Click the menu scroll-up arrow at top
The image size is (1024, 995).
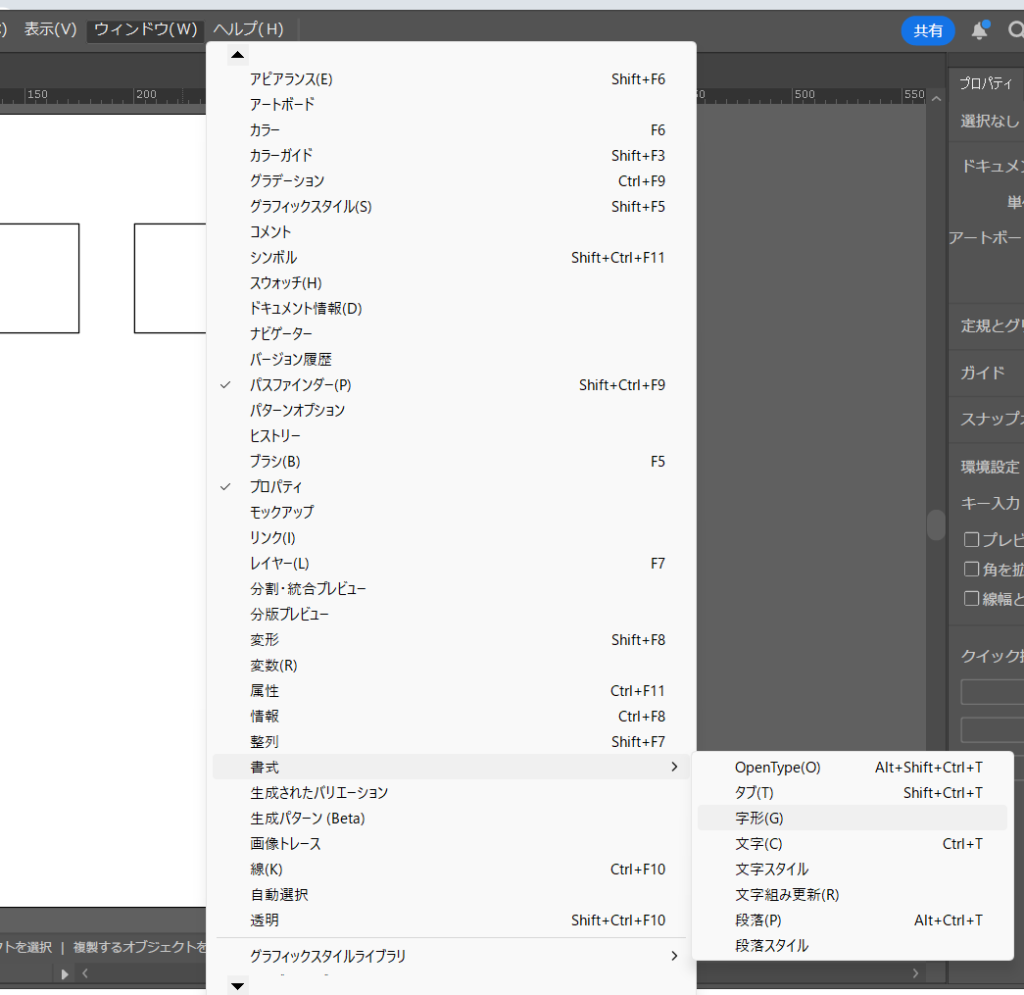pyautogui.click(x=237, y=54)
